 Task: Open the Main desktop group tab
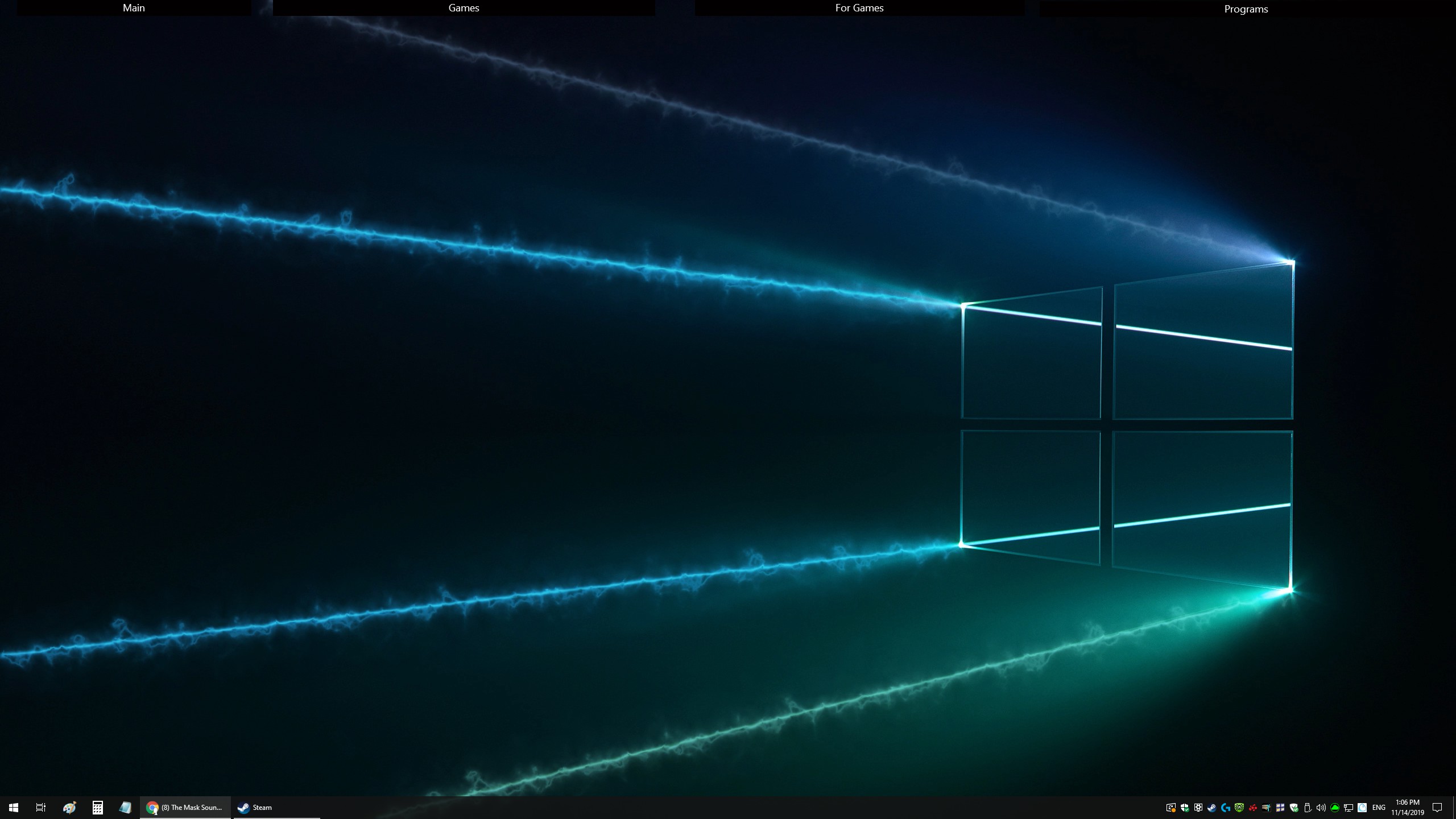(134, 8)
